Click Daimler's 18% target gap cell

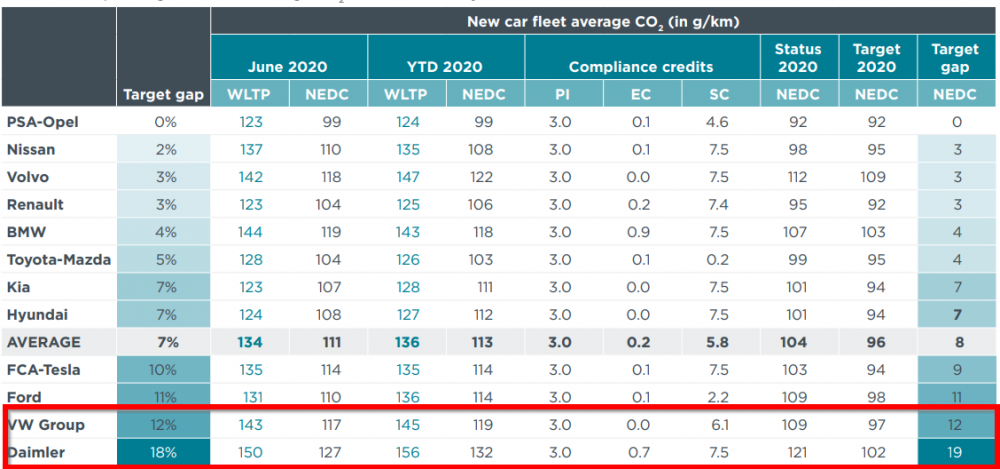[164, 452]
